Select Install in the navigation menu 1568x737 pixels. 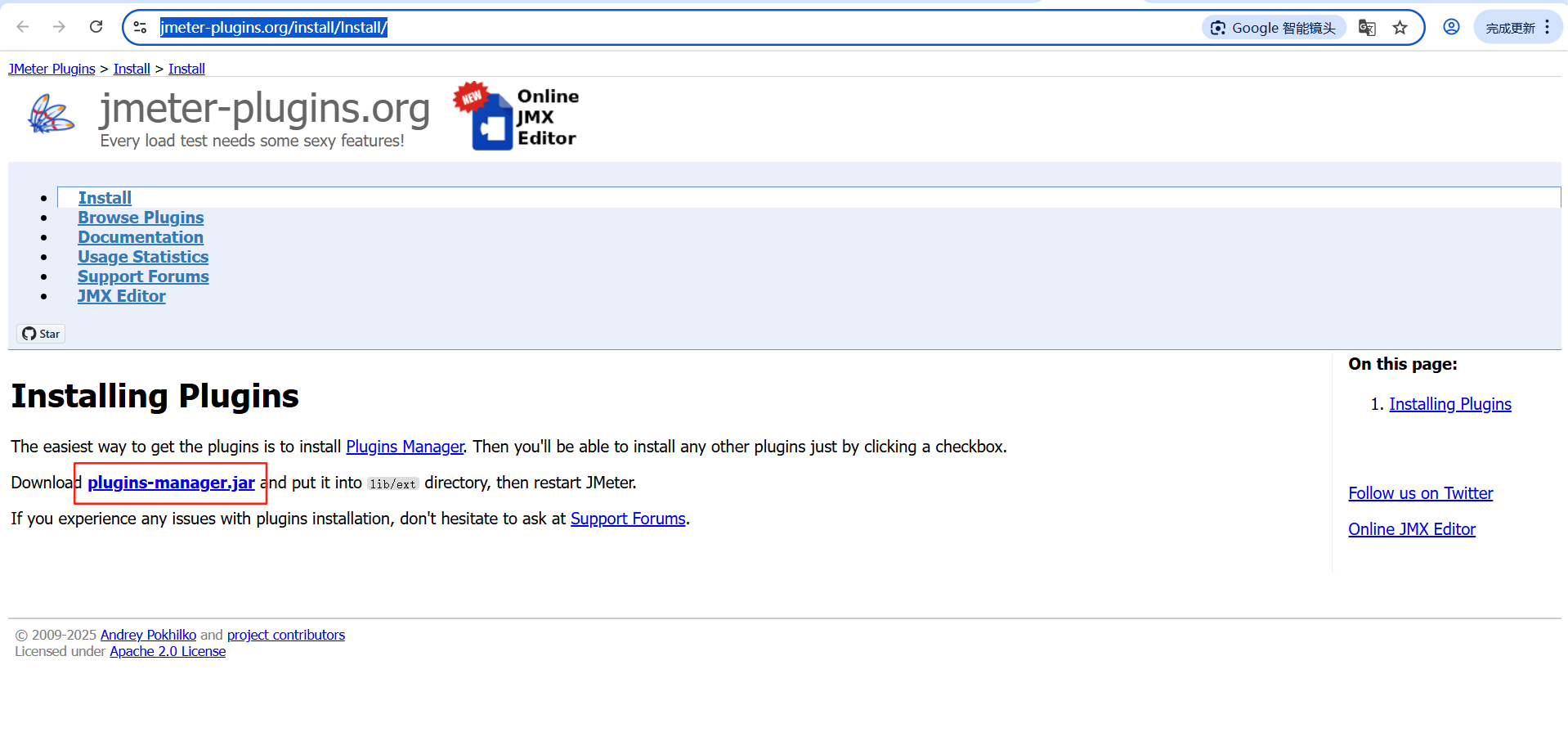(105, 198)
